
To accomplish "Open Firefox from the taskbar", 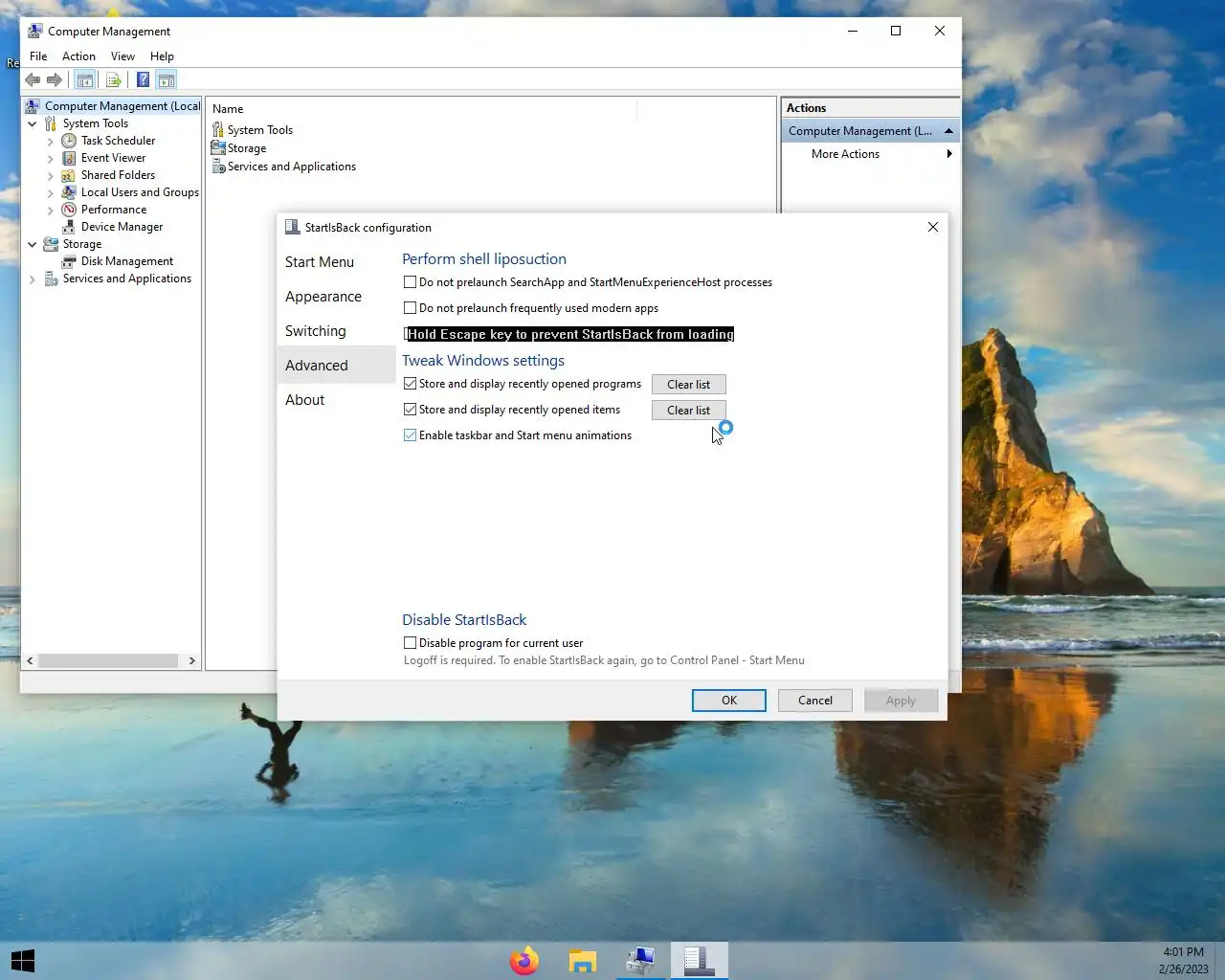I will (524, 960).
